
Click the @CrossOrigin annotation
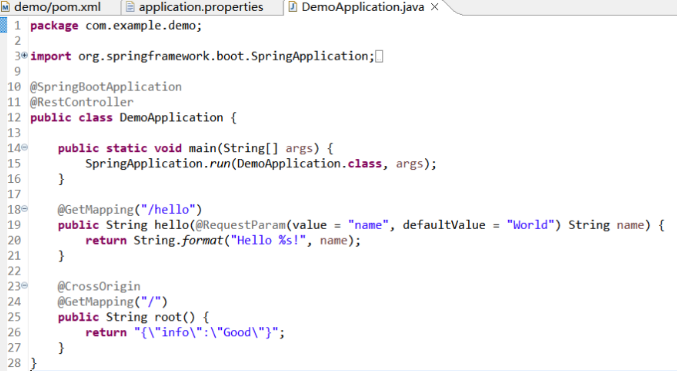[99, 286]
